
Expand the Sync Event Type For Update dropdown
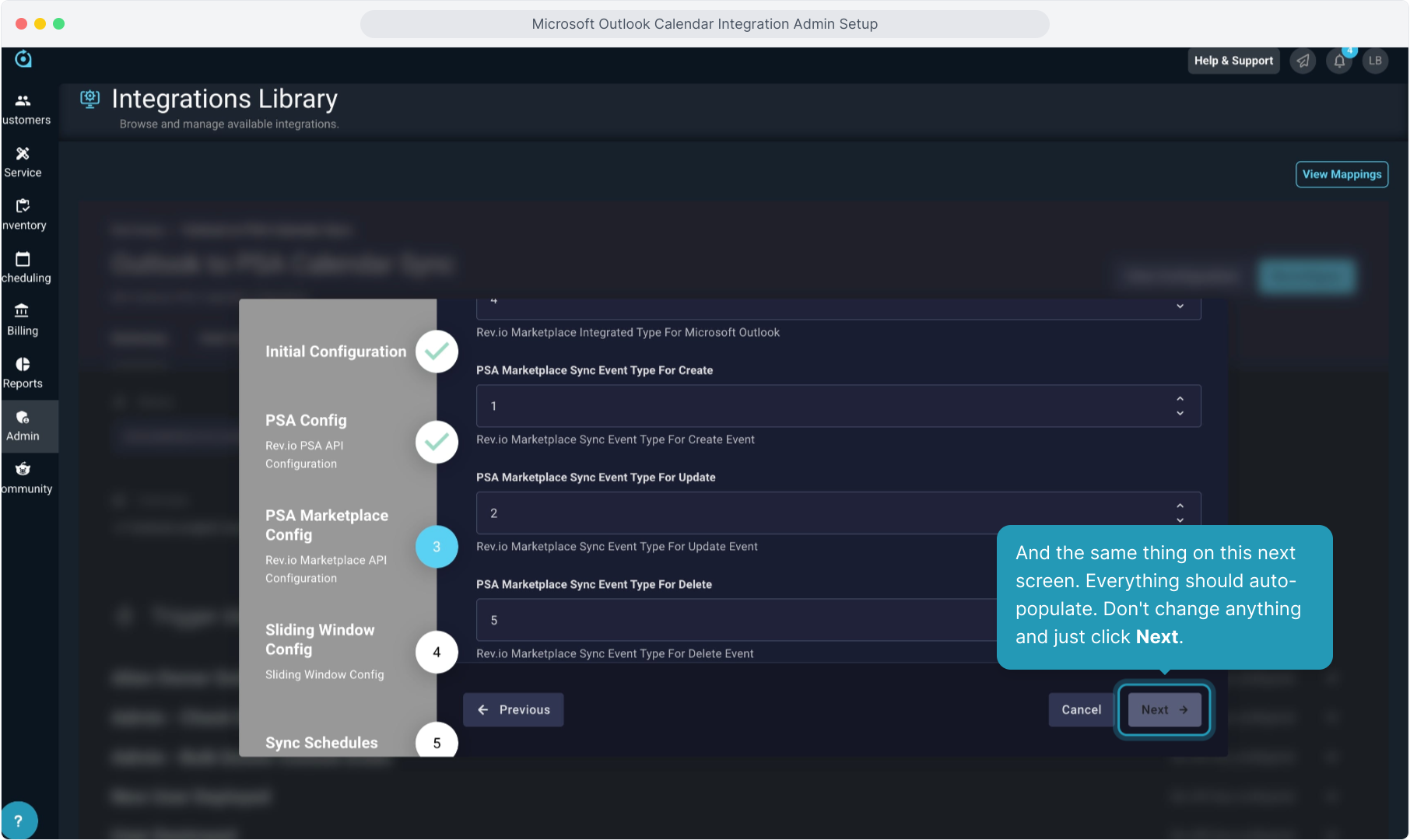point(1180,513)
